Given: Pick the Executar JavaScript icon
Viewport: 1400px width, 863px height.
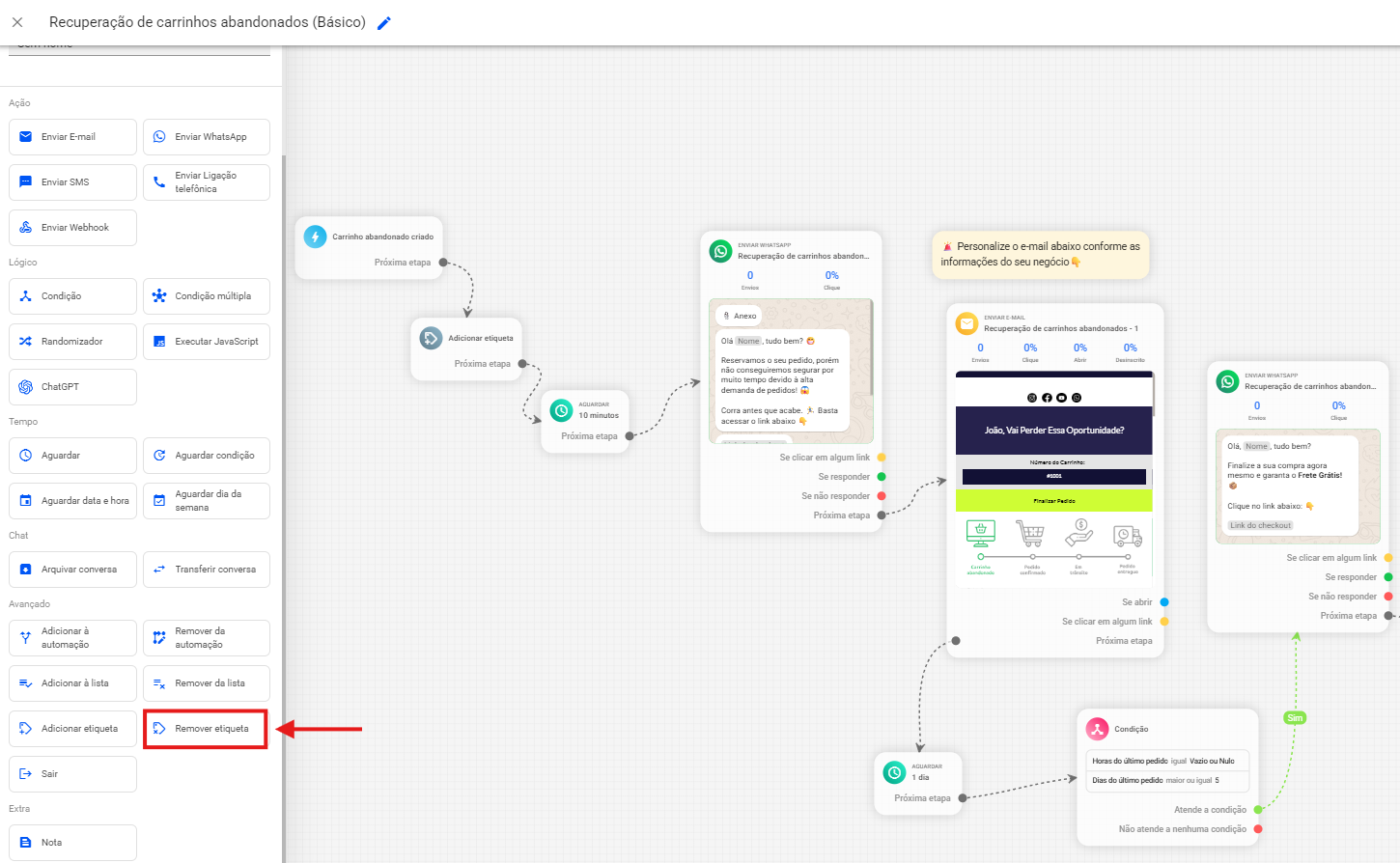Looking at the screenshot, I should (159, 342).
